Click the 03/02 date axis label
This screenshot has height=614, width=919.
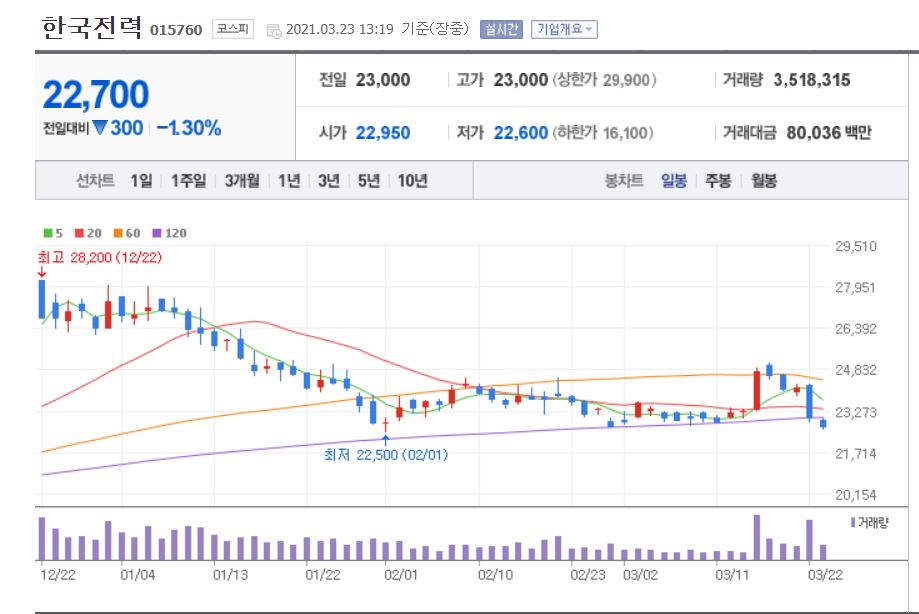640,575
